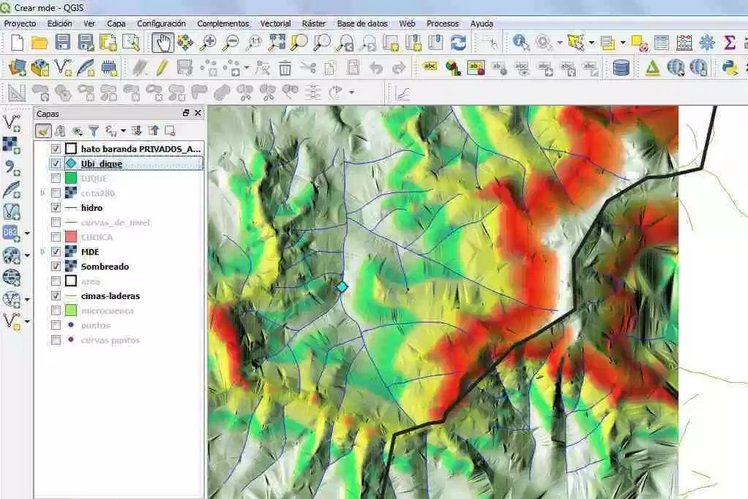Click the Refresh map icon
The height and width of the screenshot is (499, 748).
(458, 42)
